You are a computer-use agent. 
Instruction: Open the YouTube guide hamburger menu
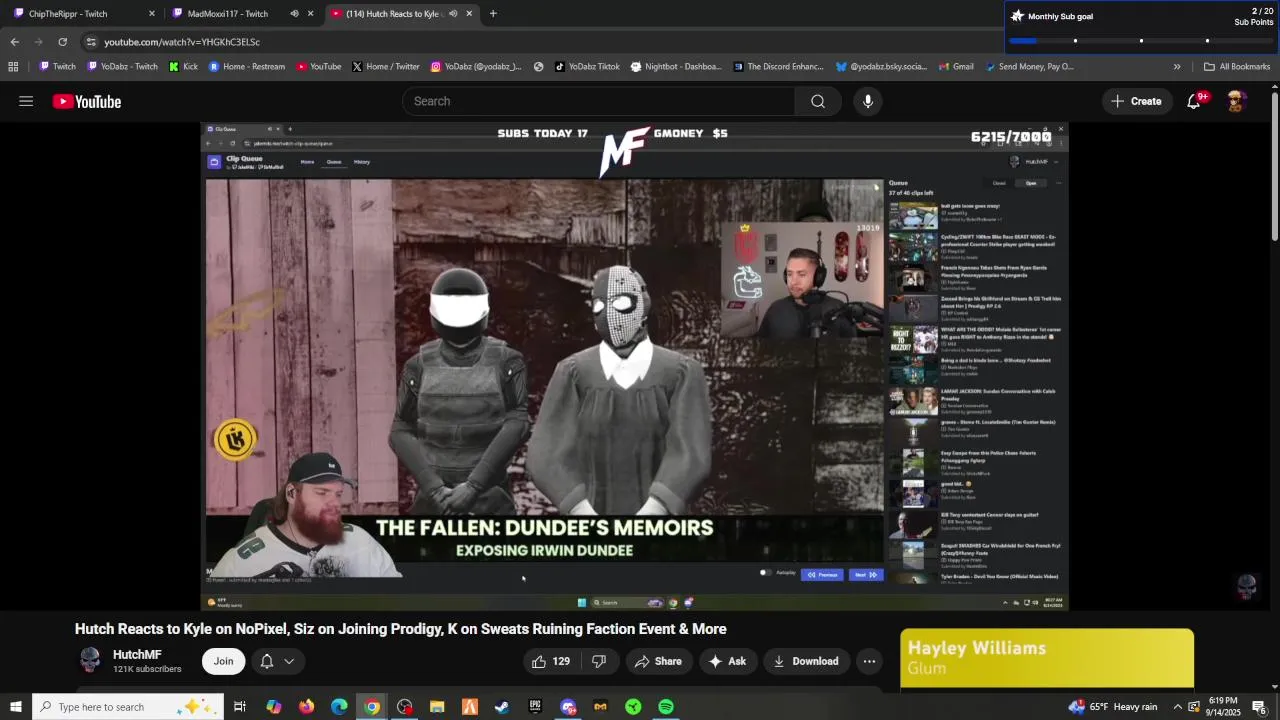26,101
